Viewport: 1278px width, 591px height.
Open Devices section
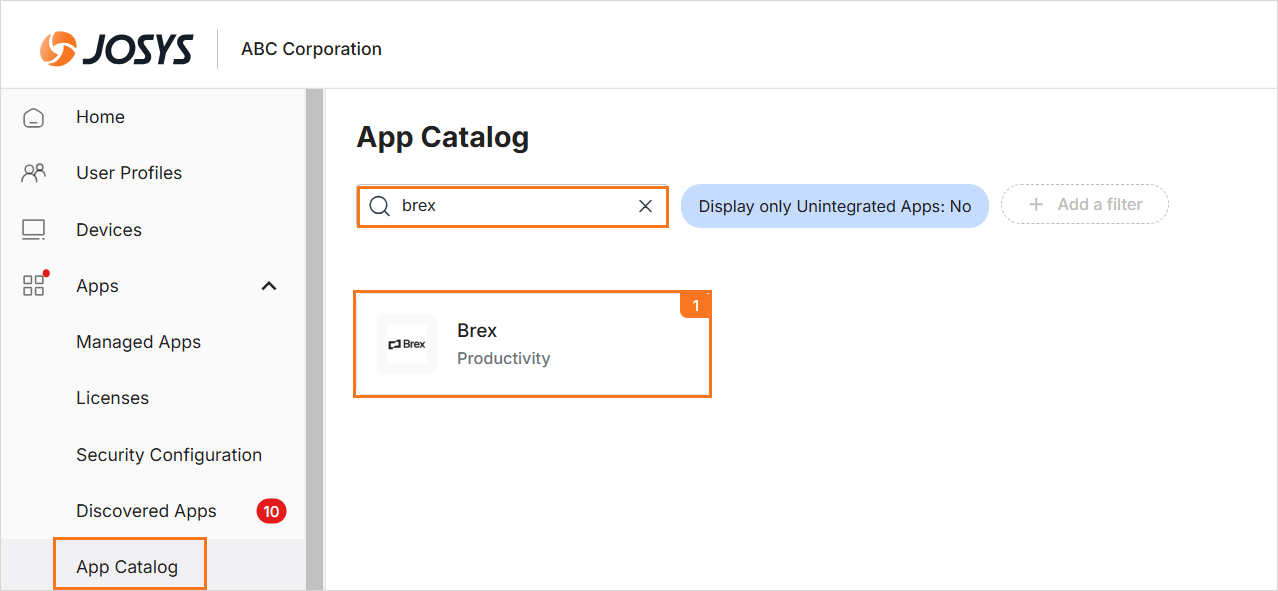point(109,230)
